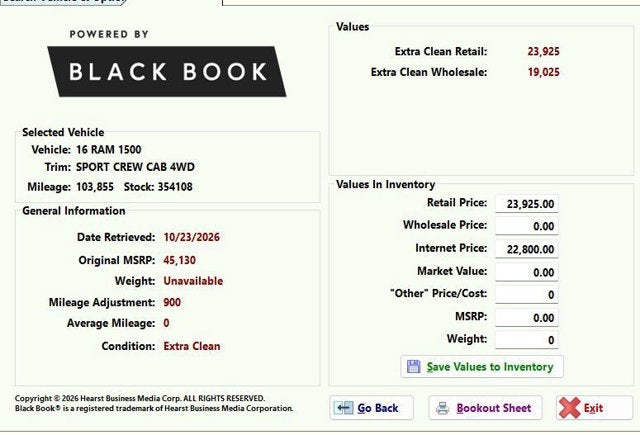Click the red X Exit icon
The image size is (640, 435).
click(x=569, y=408)
